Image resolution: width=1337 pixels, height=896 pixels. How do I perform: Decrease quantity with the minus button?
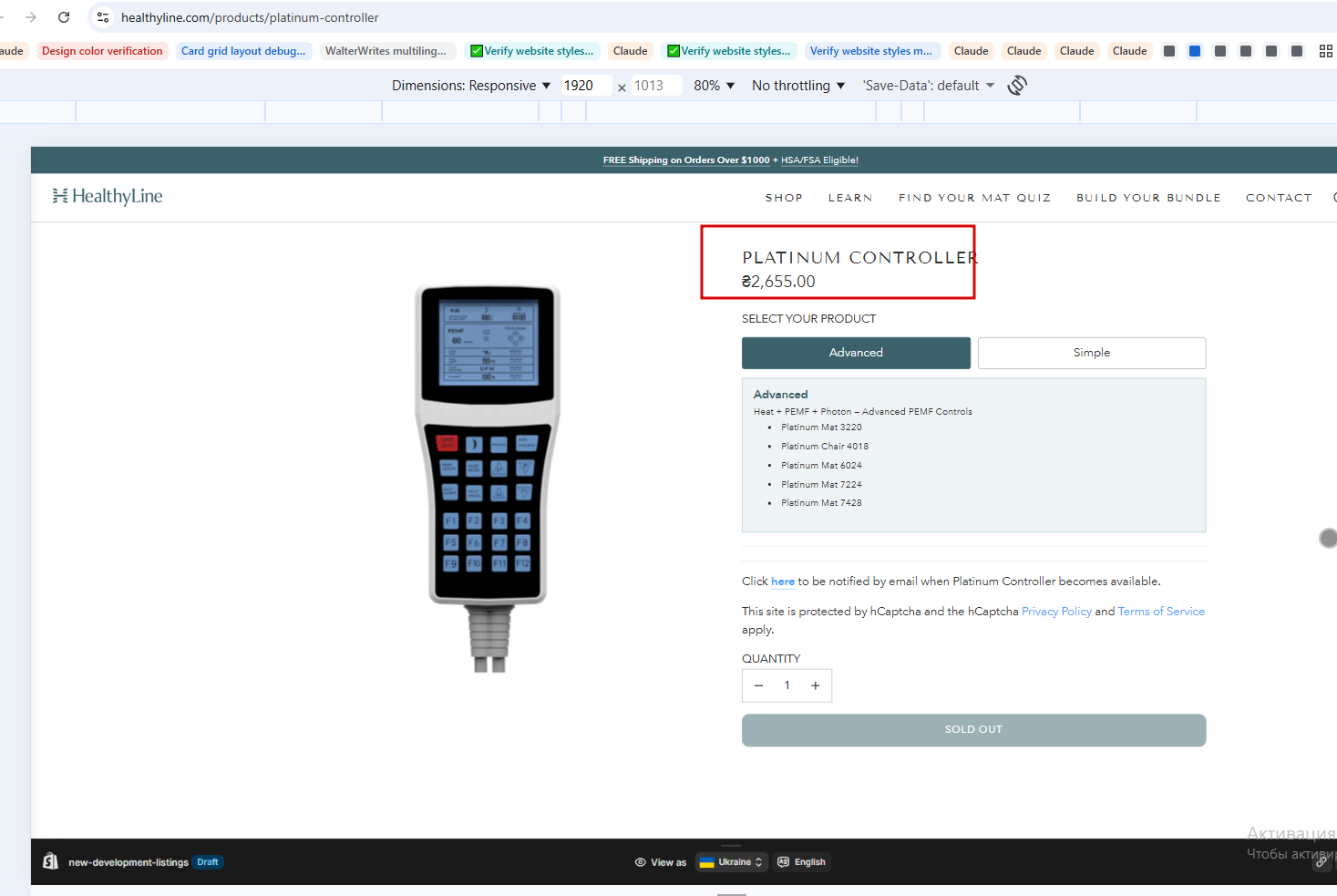pos(758,685)
